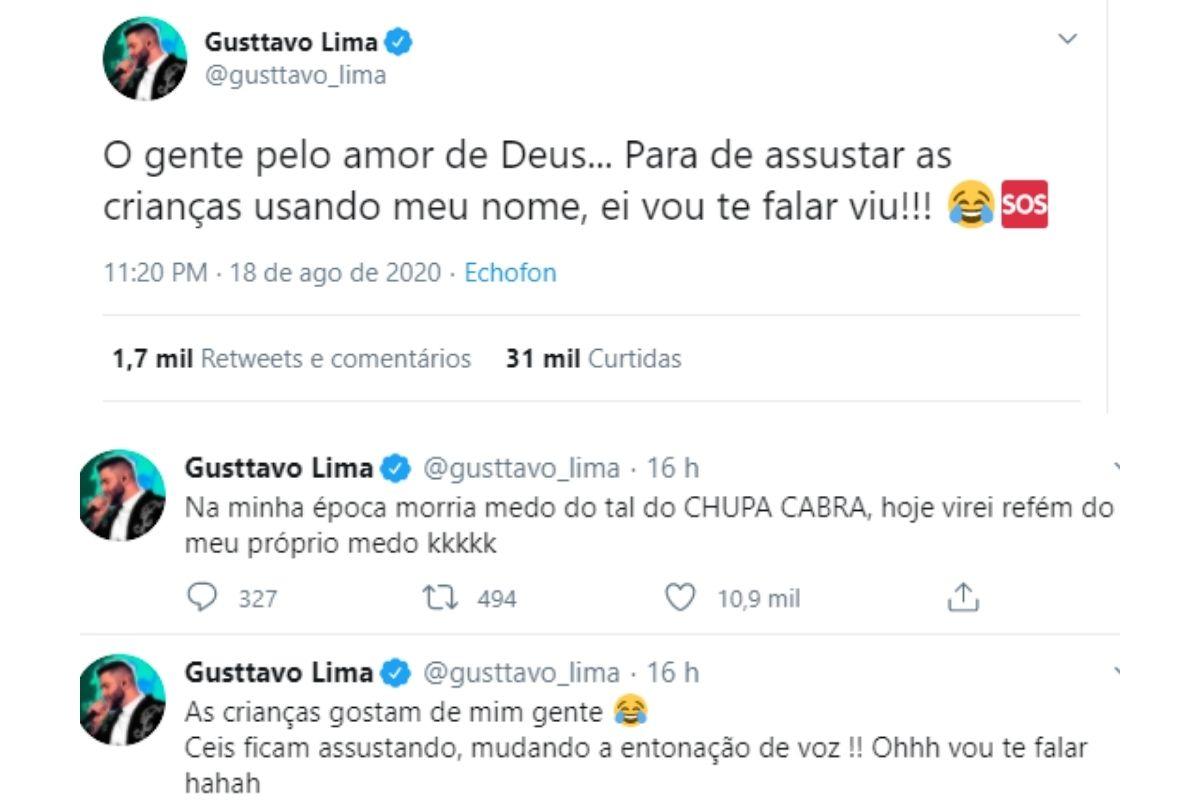Click the Gusttavo Lima name on main tweet
Image resolution: width=1200 pixels, height=800 pixels.
291,43
